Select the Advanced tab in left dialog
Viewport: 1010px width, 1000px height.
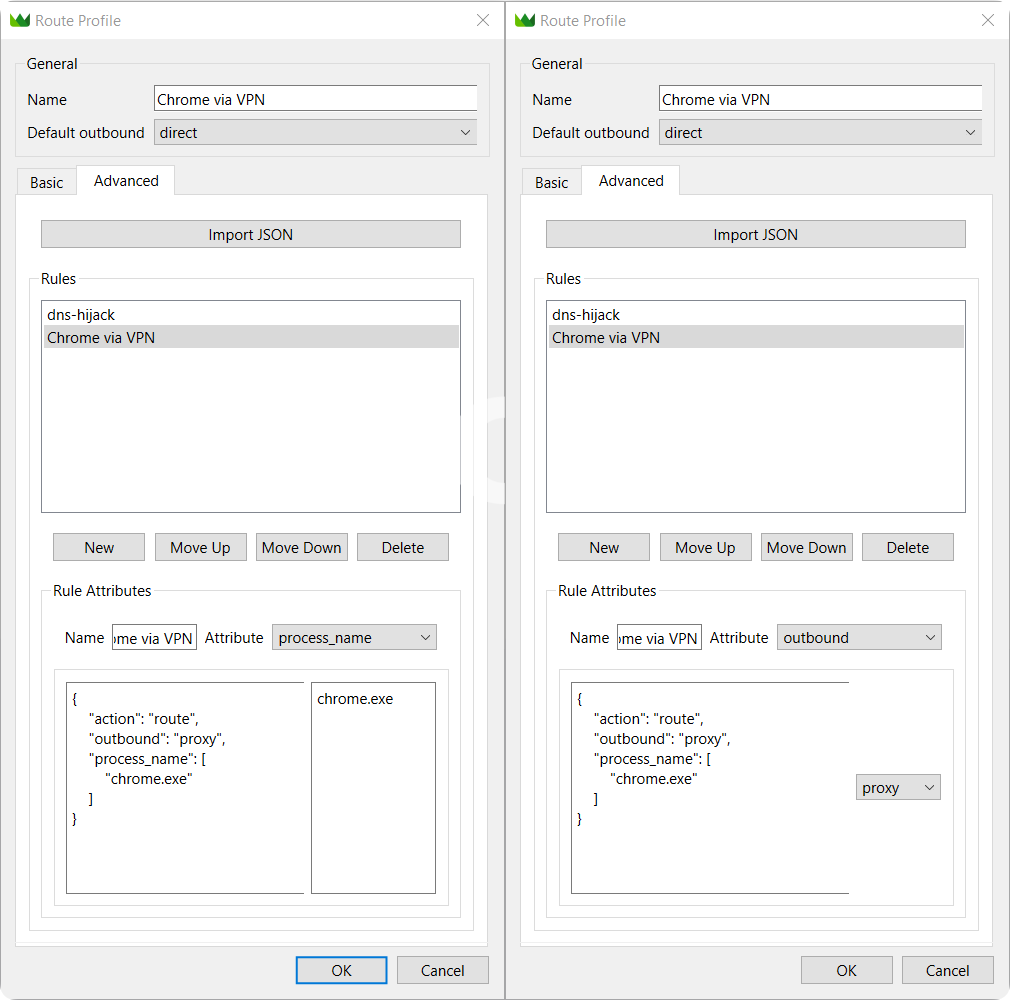coord(126,181)
